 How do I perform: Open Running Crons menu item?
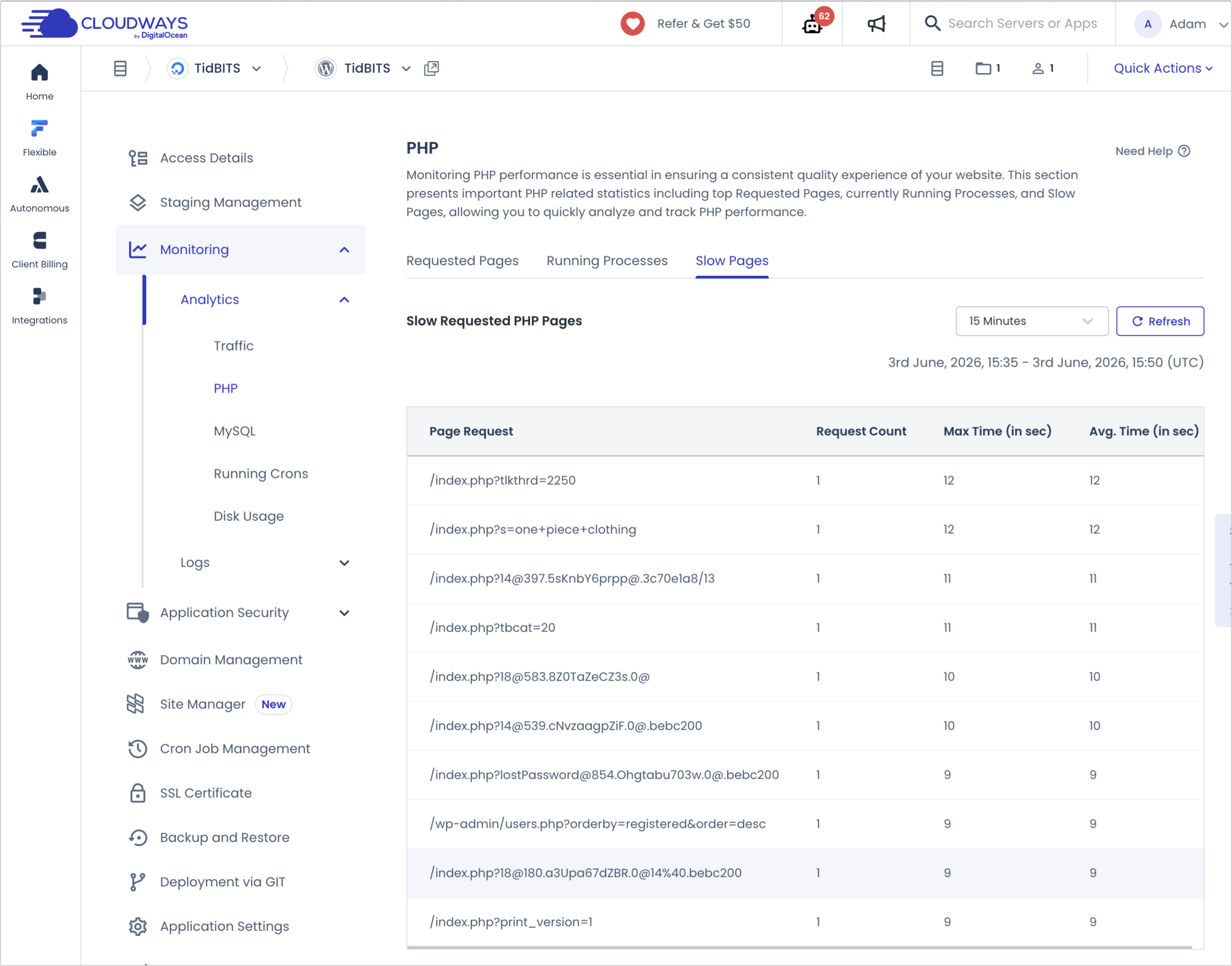(x=261, y=473)
